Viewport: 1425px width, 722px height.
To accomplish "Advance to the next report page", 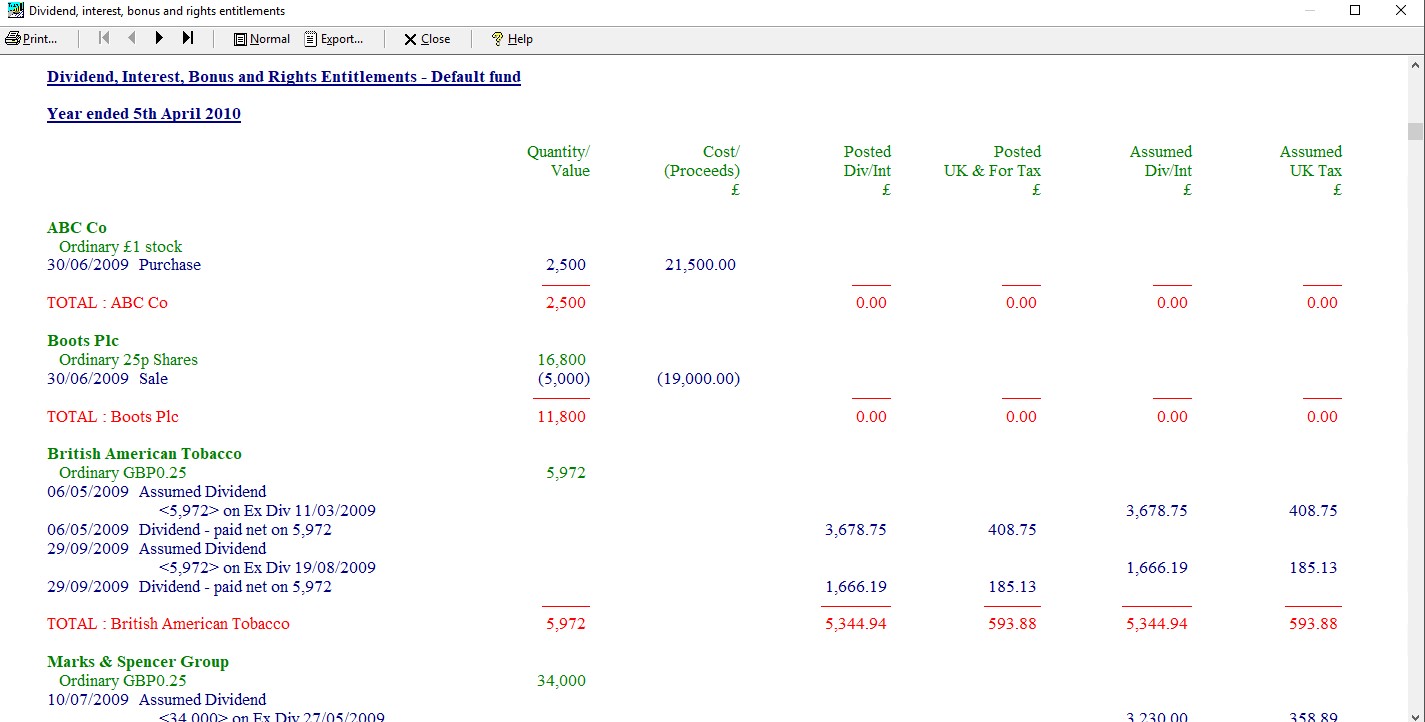I will coord(159,39).
